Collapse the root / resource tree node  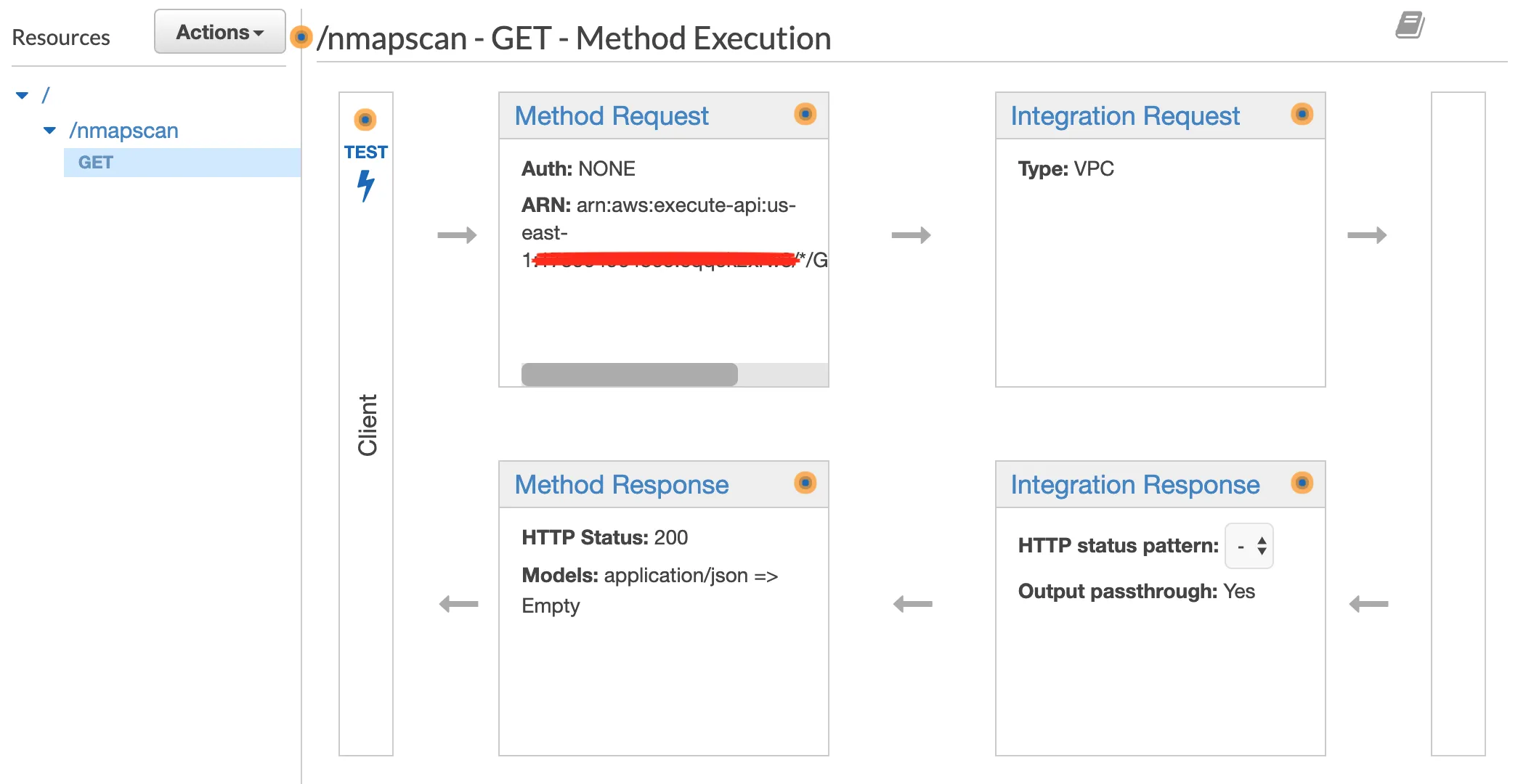click(23, 95)
